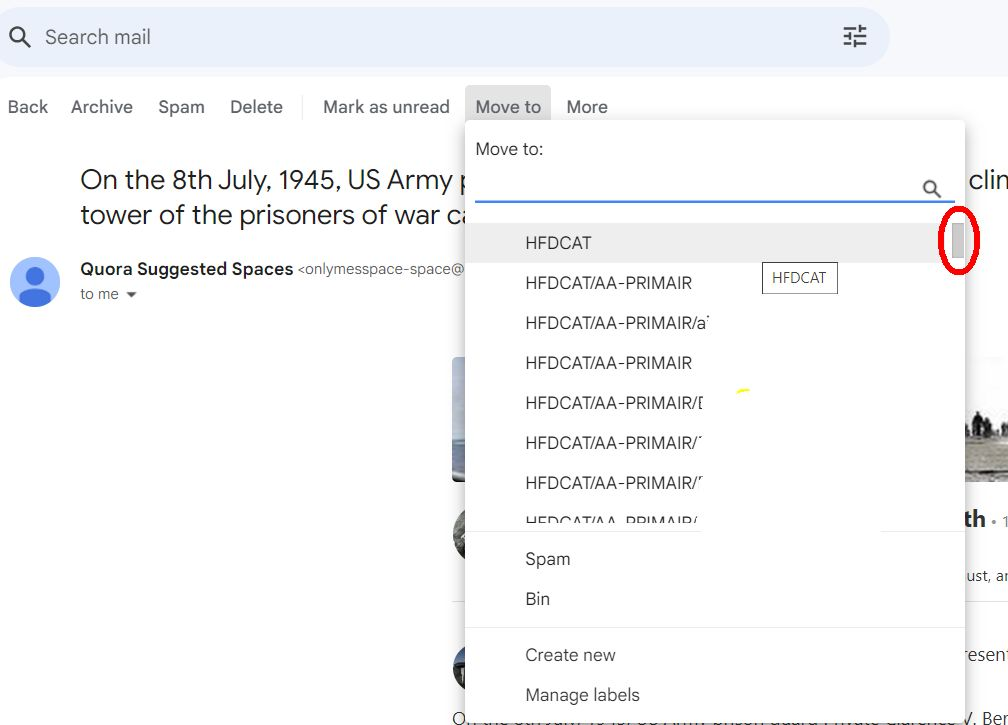The height and width of the screenshot is (725, 1008).
Task: Open Manage labels option
Action: 582,695
